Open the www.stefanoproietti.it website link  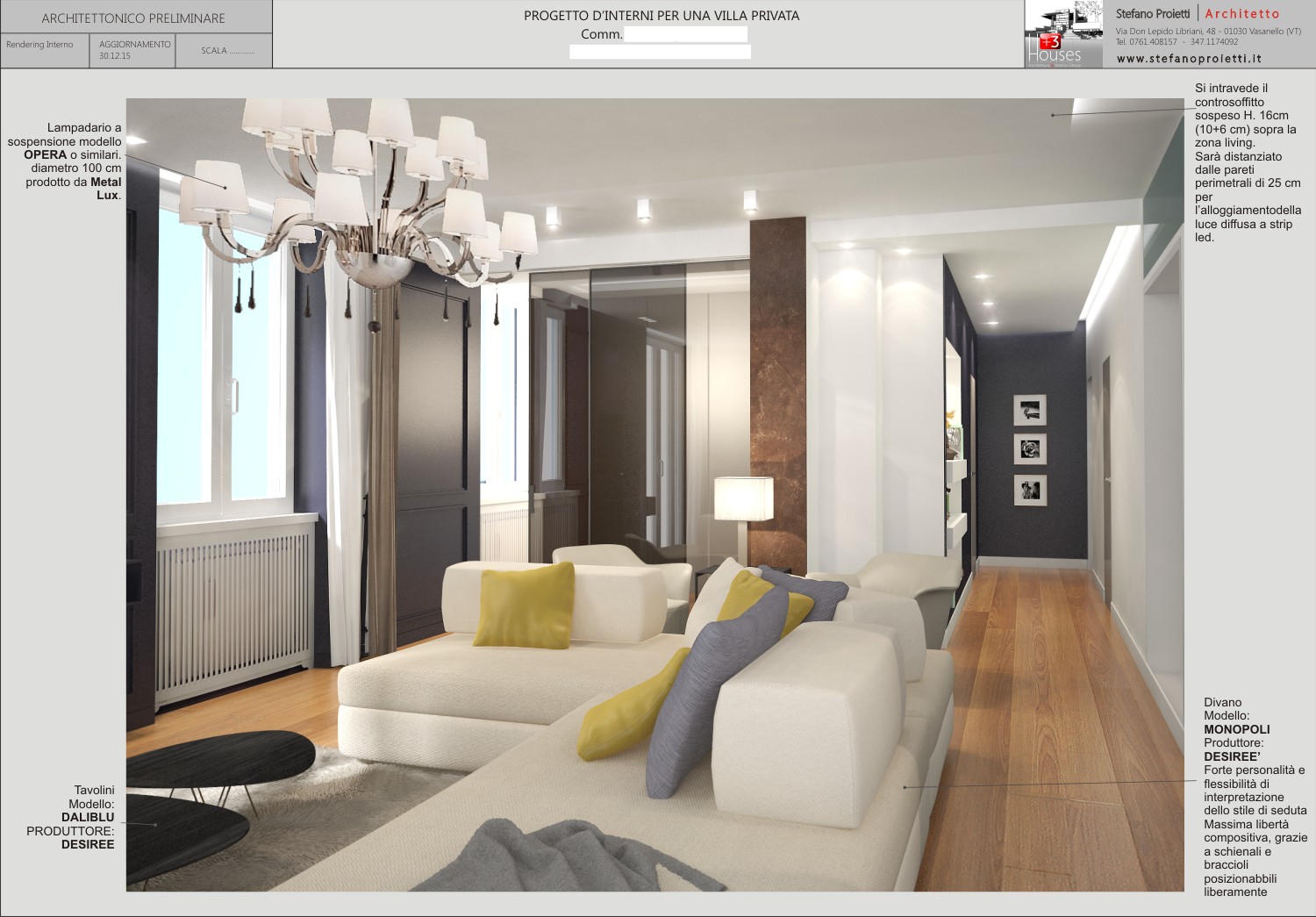[x=1189, y=59]
